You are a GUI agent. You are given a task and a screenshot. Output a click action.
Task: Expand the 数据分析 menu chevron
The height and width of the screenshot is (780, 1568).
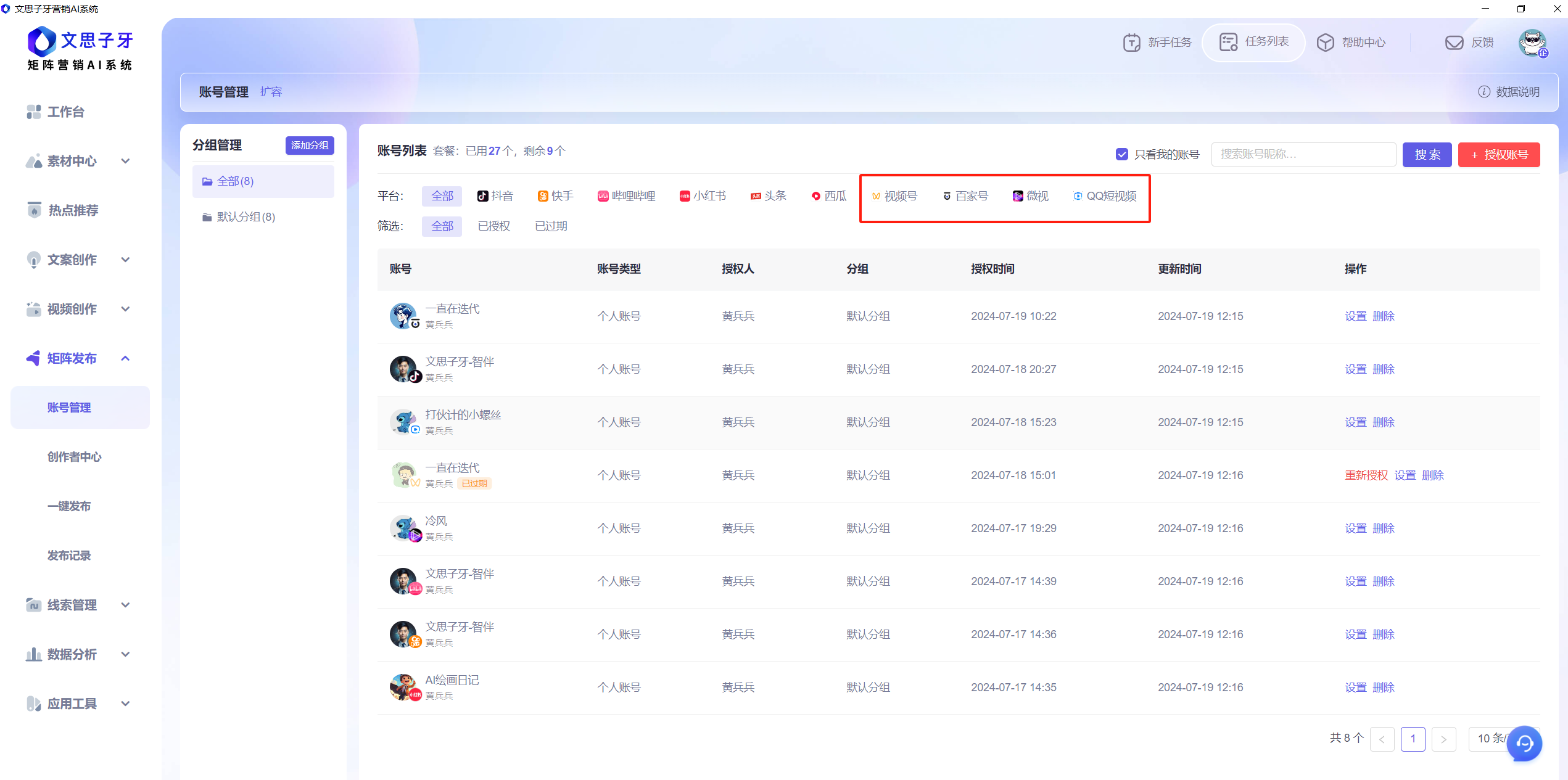point(126,654)
